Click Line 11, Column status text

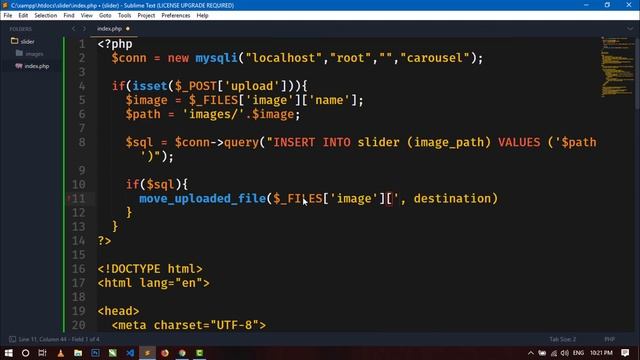(59, 339)
